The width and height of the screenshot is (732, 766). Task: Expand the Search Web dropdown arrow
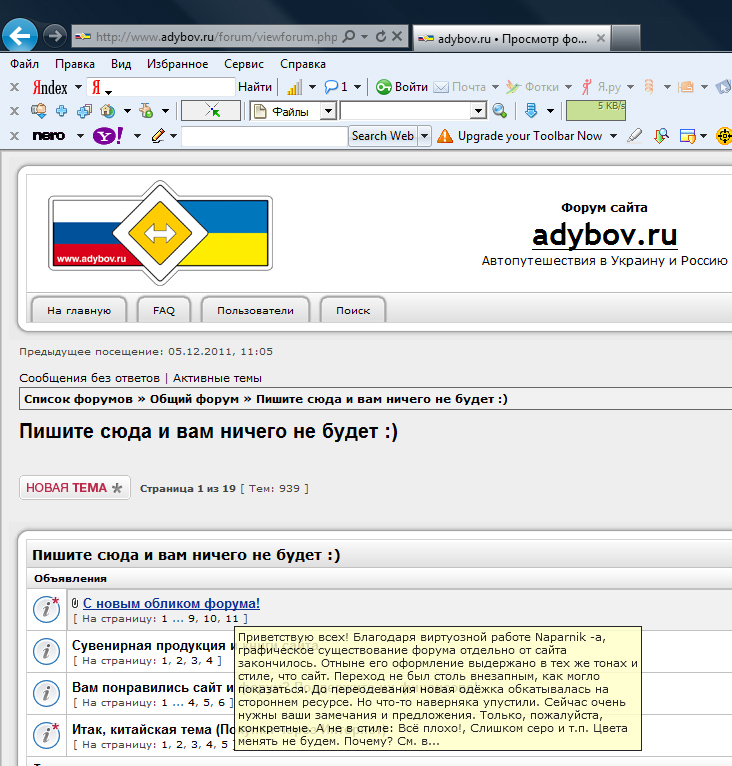point(424,136)
